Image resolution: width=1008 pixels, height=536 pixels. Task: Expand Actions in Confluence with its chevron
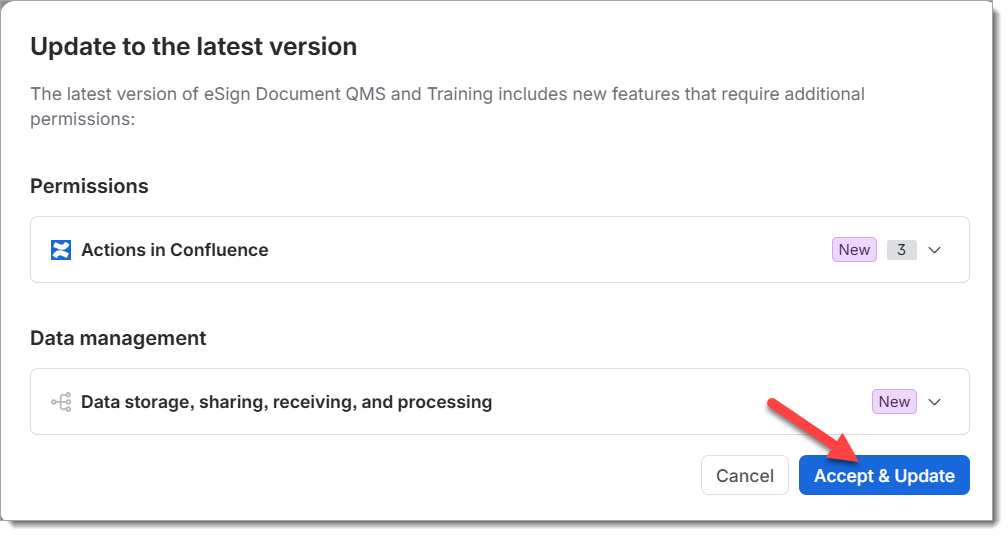(935, 250)
